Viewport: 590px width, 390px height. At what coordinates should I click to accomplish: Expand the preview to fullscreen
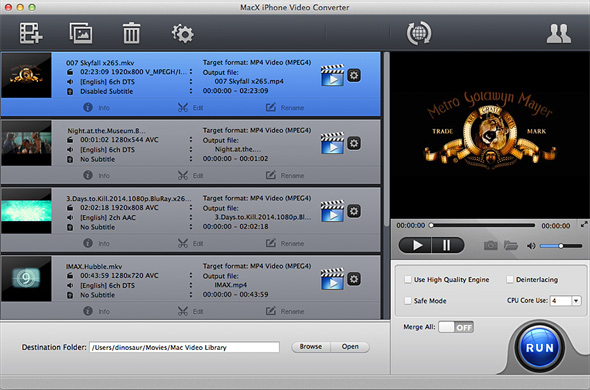tap(584, 224)
